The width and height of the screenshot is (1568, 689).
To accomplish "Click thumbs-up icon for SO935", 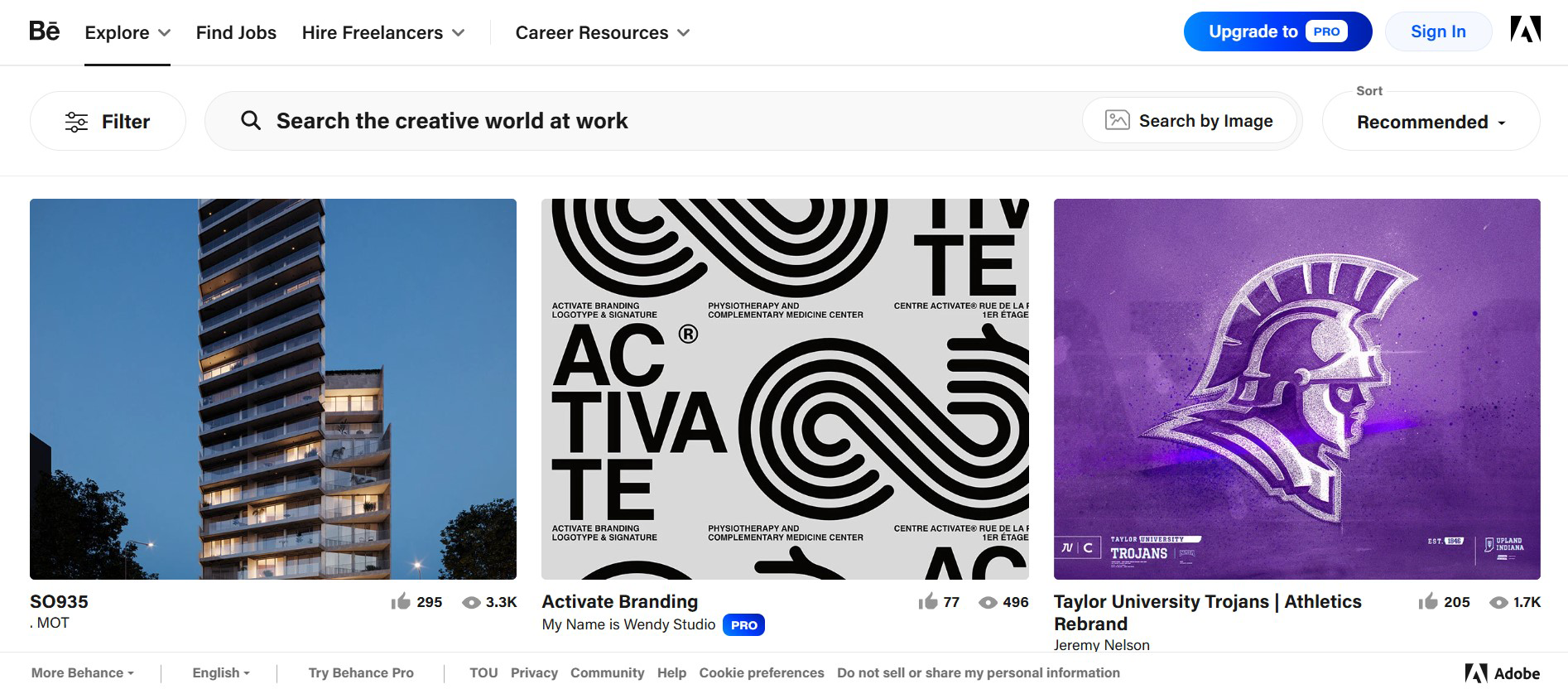I will (x=401, y=601).
